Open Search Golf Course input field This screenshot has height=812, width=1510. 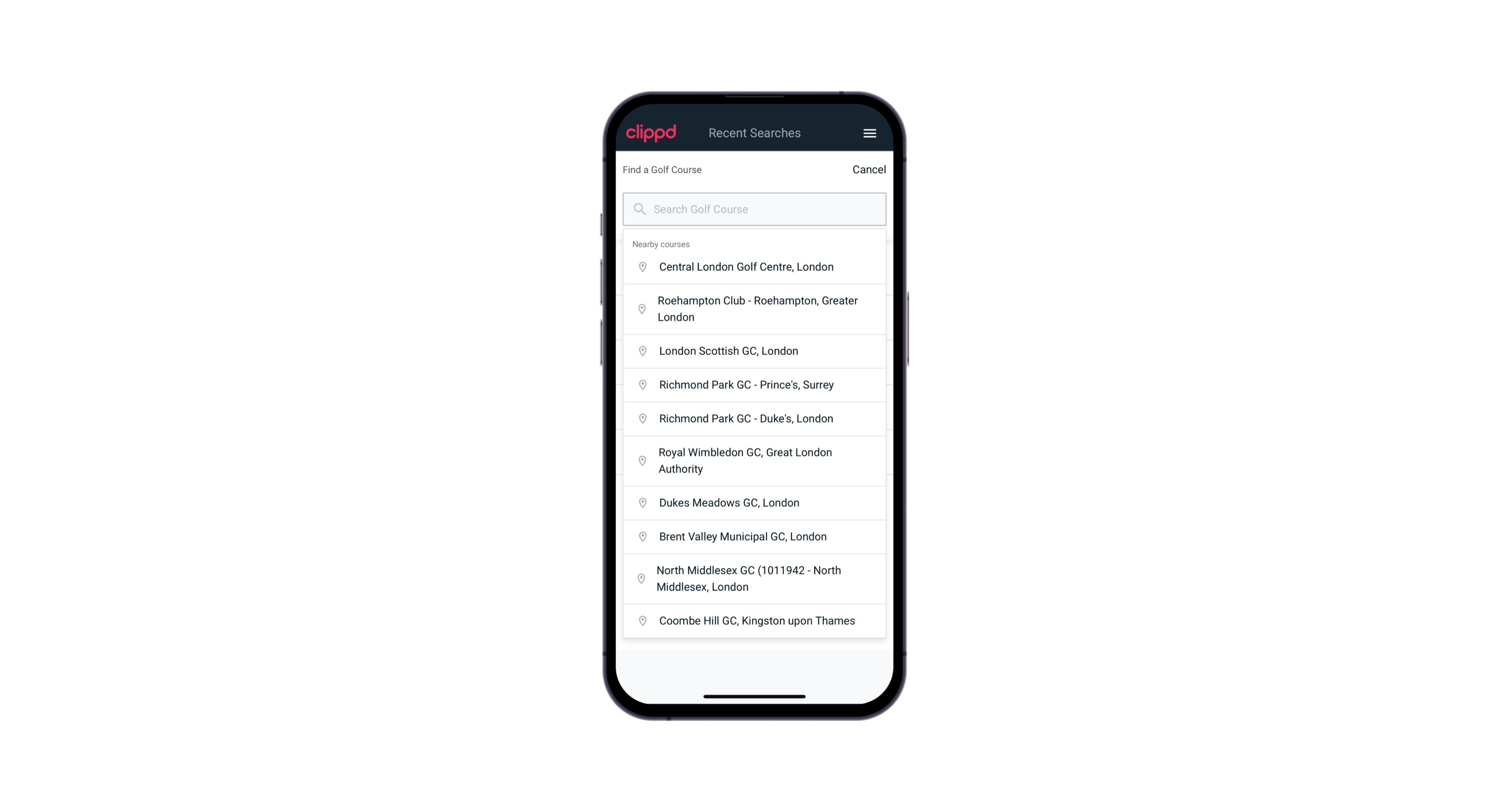pyautogui.click(x=755, y=208)
